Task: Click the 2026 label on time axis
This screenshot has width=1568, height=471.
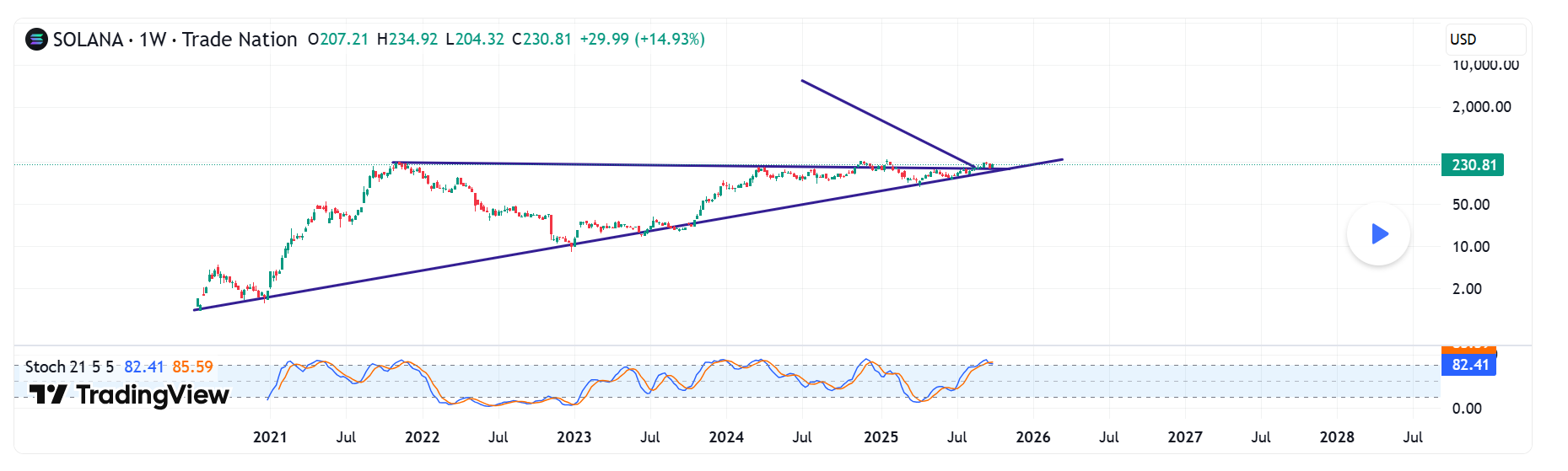Action: pos(1032,437)
